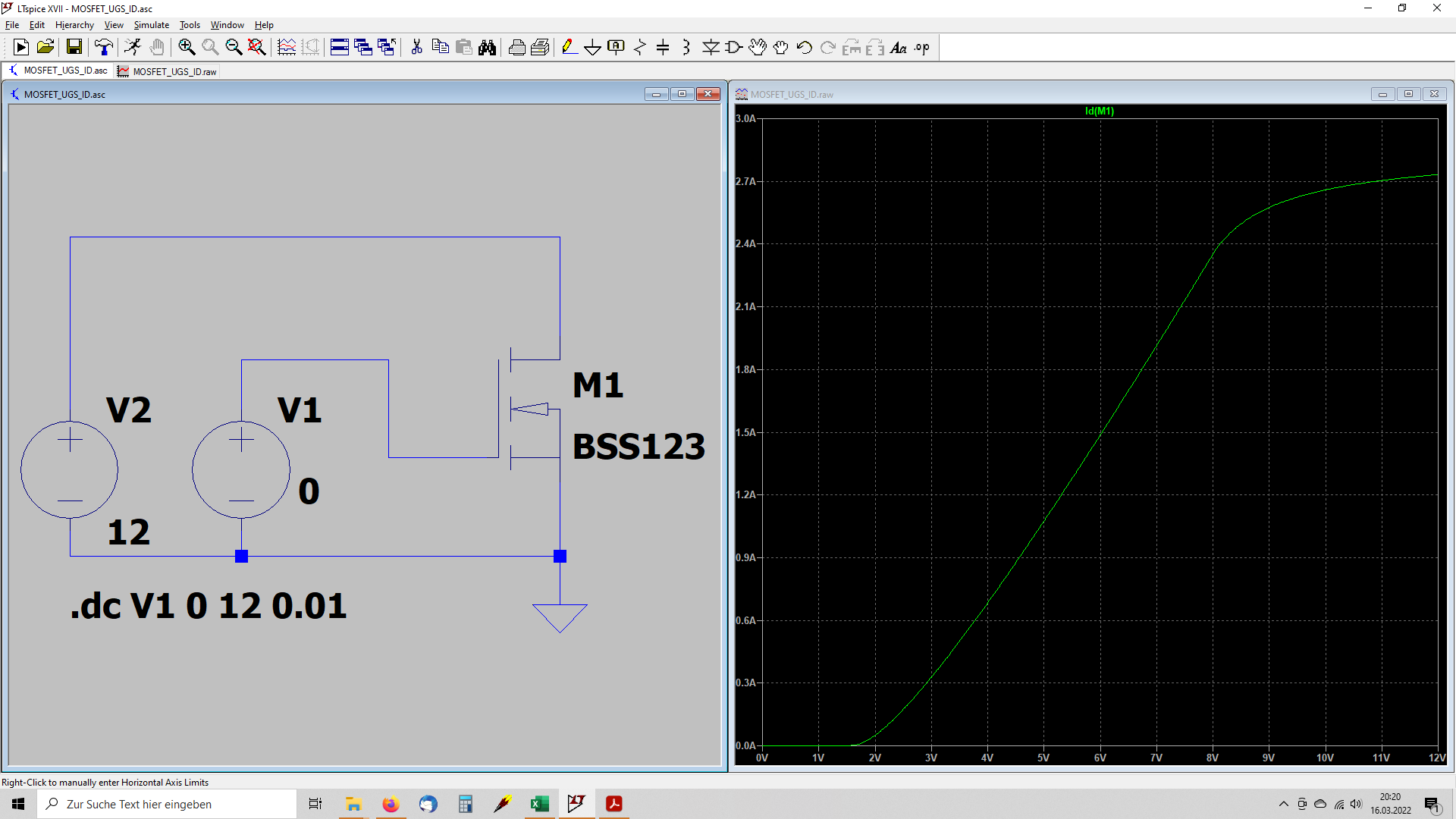Viewport: 1456px width, 819px height.
Task: Click the Id(M1) trace label
Action: click(x=1100, y=111)
